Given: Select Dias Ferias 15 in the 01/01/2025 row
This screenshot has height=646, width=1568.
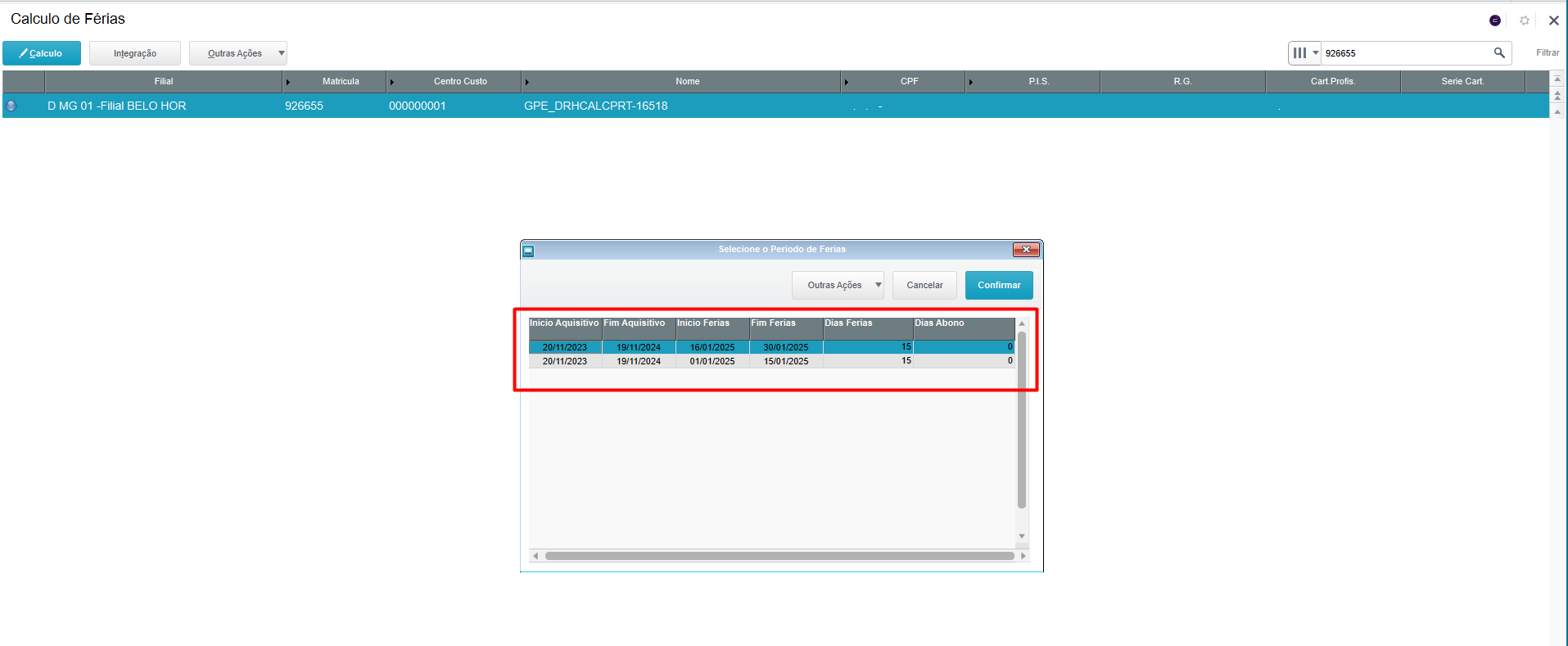Looking at the screenshot, I should (x=868, y=361).
